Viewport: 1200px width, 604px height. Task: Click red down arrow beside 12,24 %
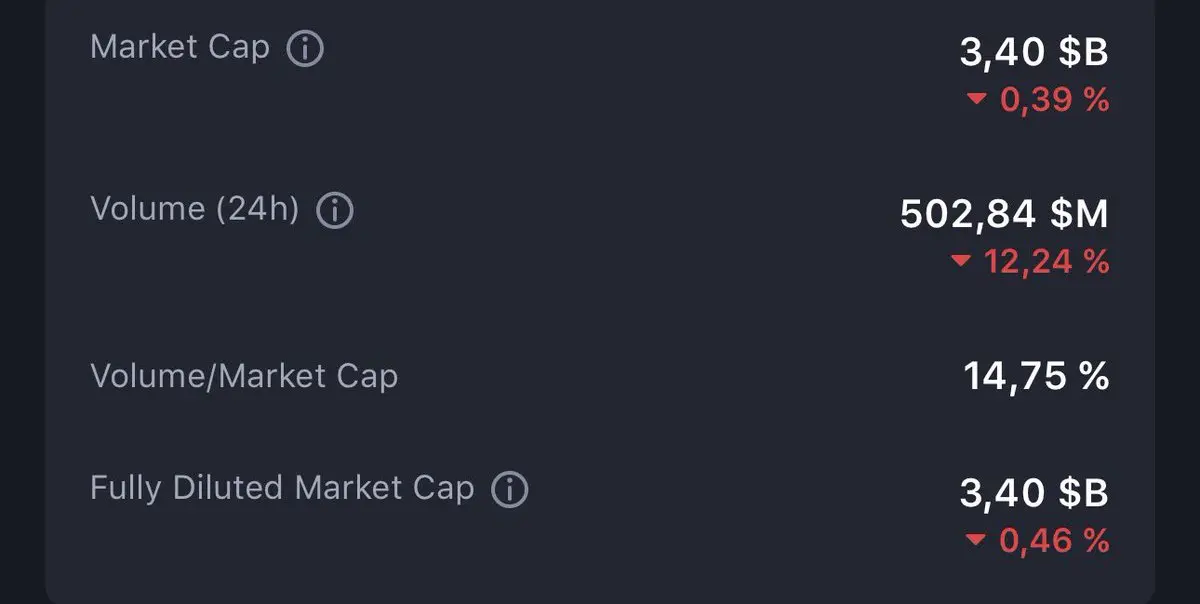click(x=961, y=261)
